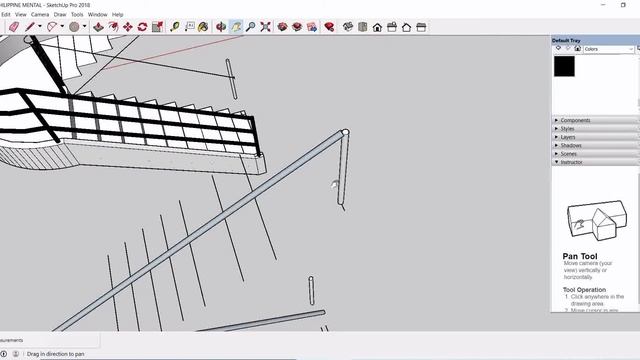Click the Pan Tool house illustration
640x360 pixels.
click(597, 220)
